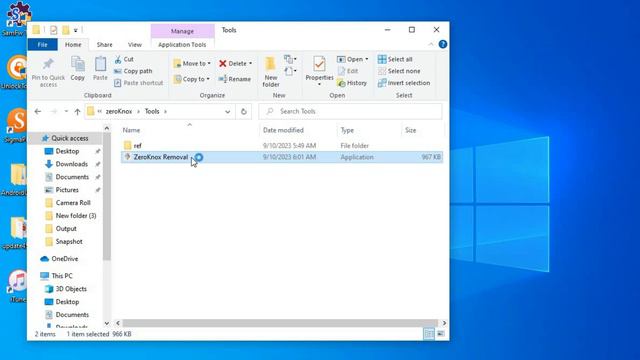Collapse the ribbon with chevron
The width and height of the screenshot is (640, 360).
431,44
